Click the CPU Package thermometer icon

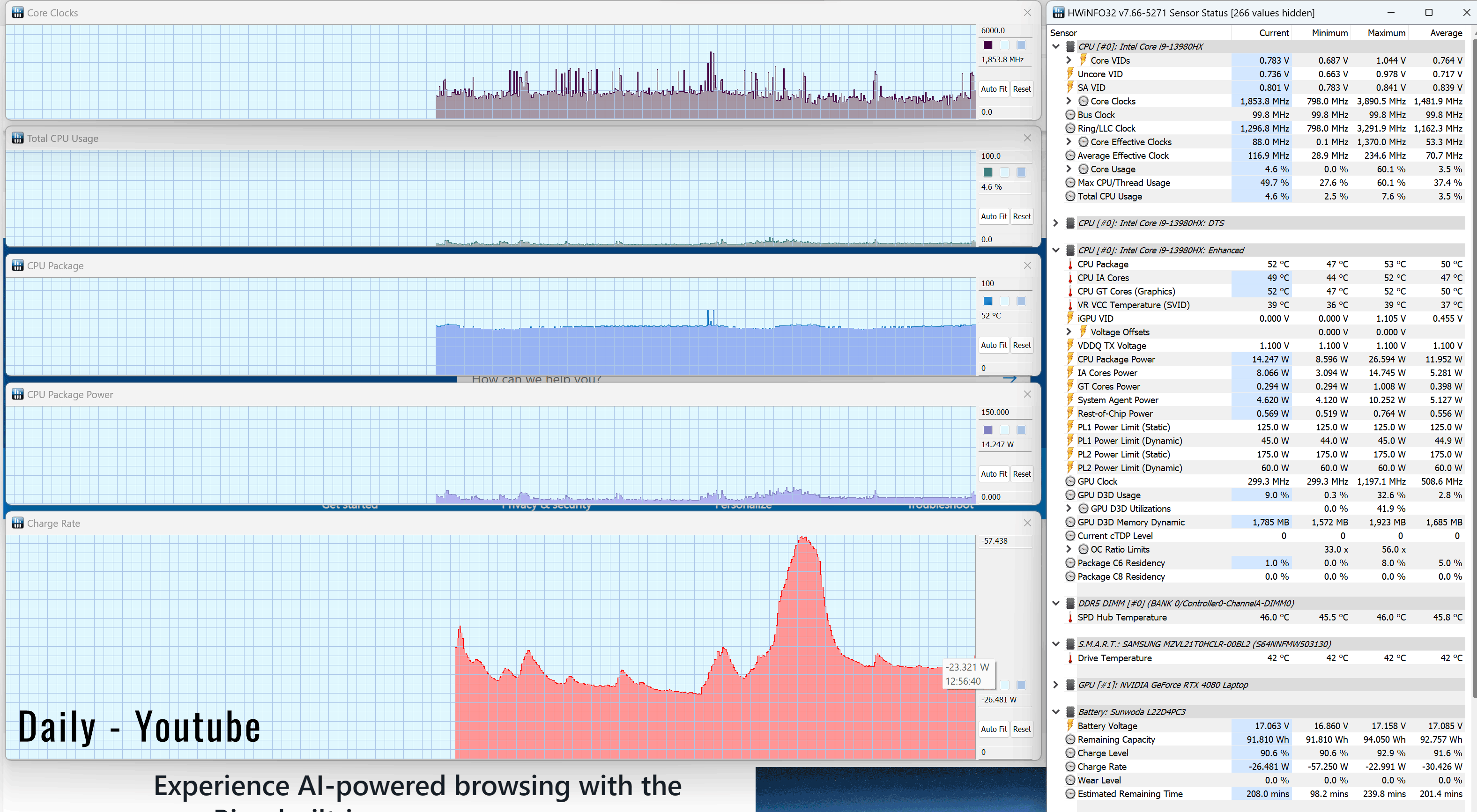pos(1070,264)
